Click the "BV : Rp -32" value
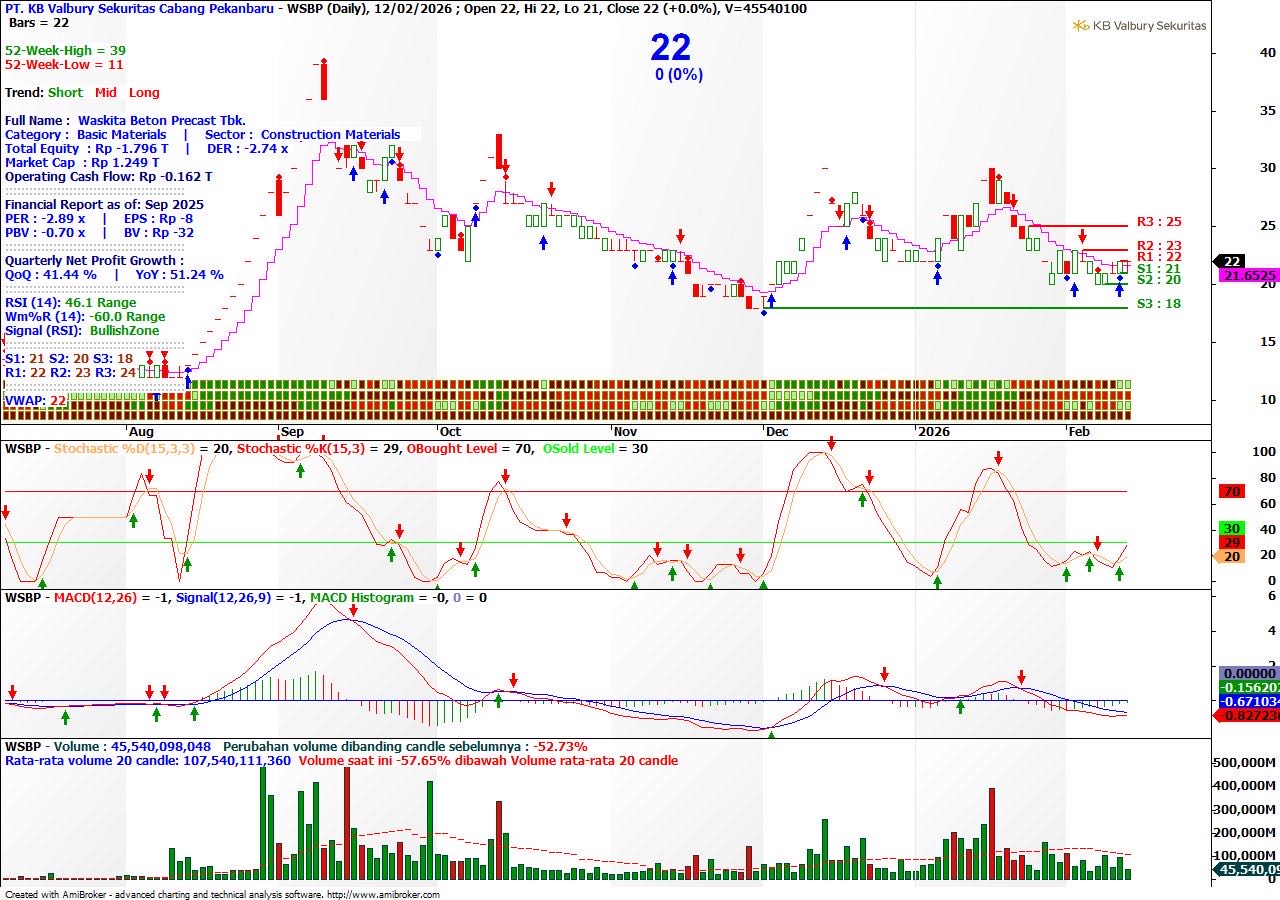Image resolution: width=1280 pixels, height=900 pixels. (x=158, y=232)
